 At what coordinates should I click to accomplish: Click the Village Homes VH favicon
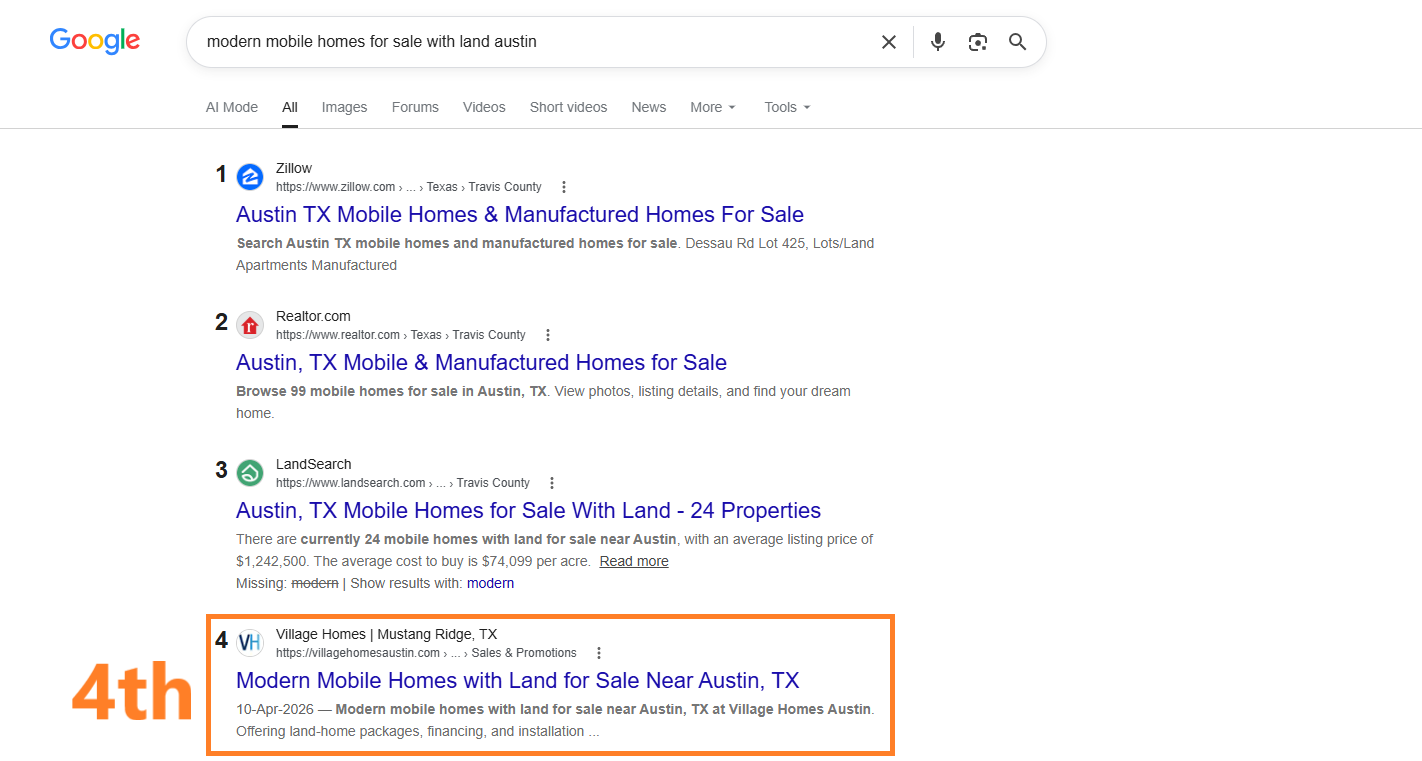tap(250, 643)
